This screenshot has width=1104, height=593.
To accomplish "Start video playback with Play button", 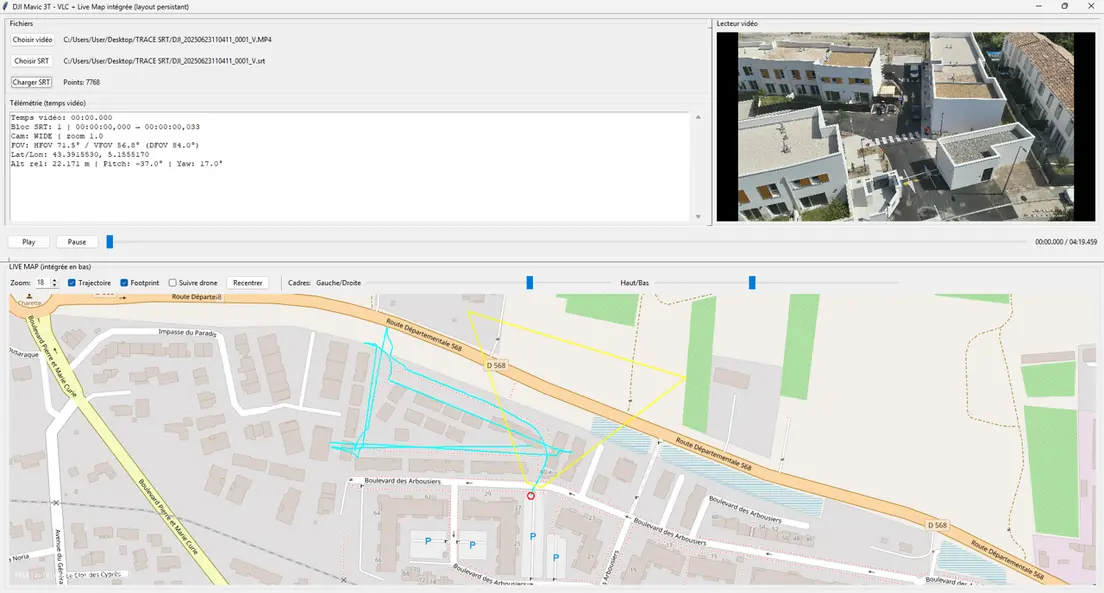I will click(x=29, y=242).
